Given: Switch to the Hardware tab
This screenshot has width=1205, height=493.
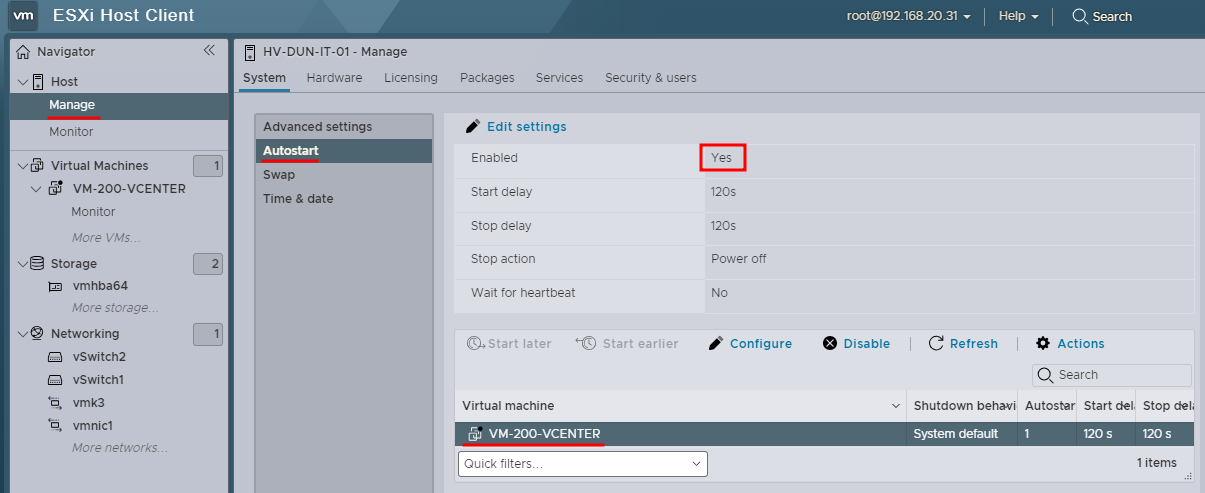Looking at the screenshot, I should click(x=335, y=78).
